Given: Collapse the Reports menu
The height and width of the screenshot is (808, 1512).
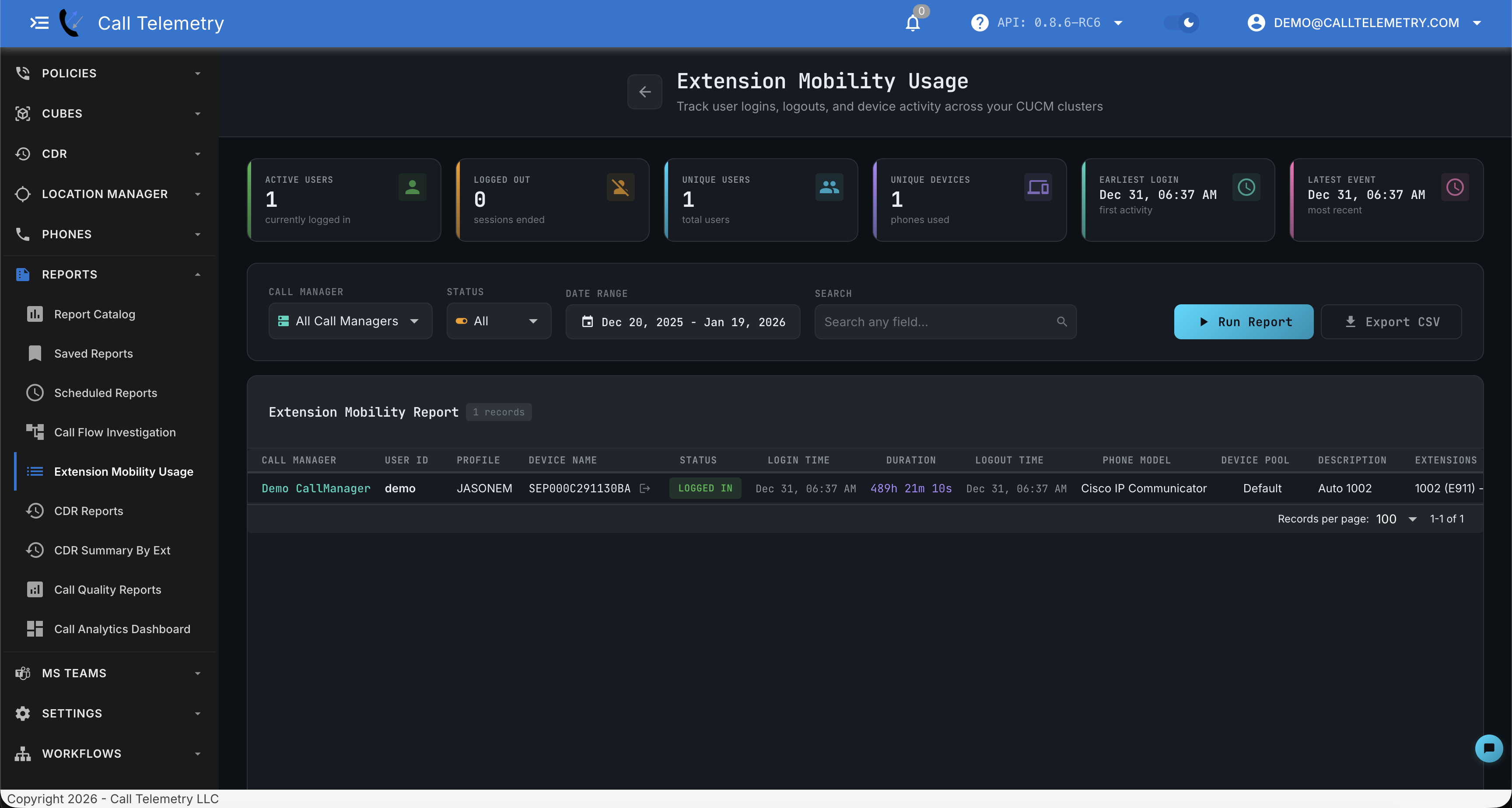Looking at the screenshot, I should click(109, 274).
